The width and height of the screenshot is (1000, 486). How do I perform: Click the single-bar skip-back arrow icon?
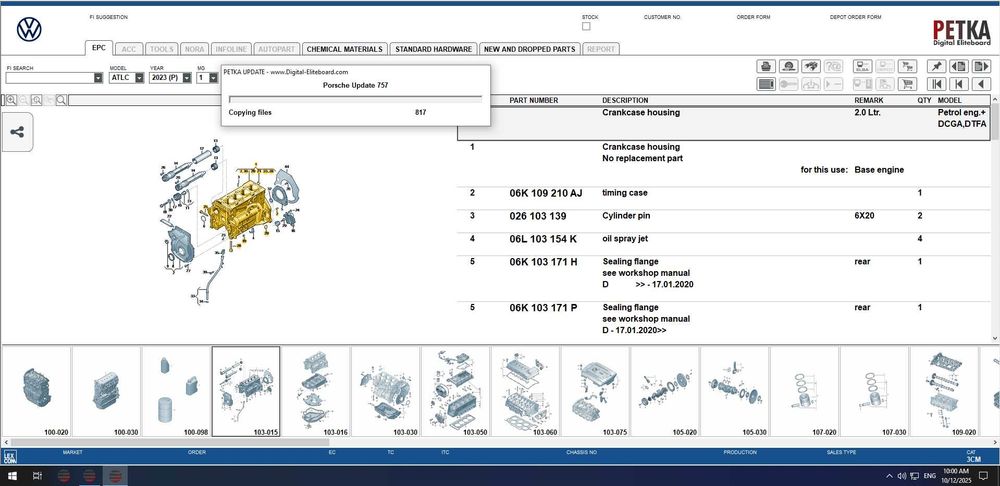point(959,84)
